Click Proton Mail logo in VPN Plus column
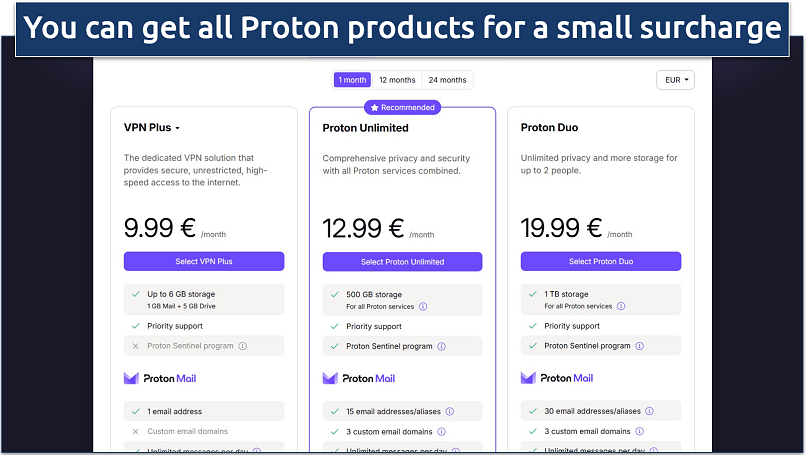This screenshot has height=455, width=806. tap(160, 378)
